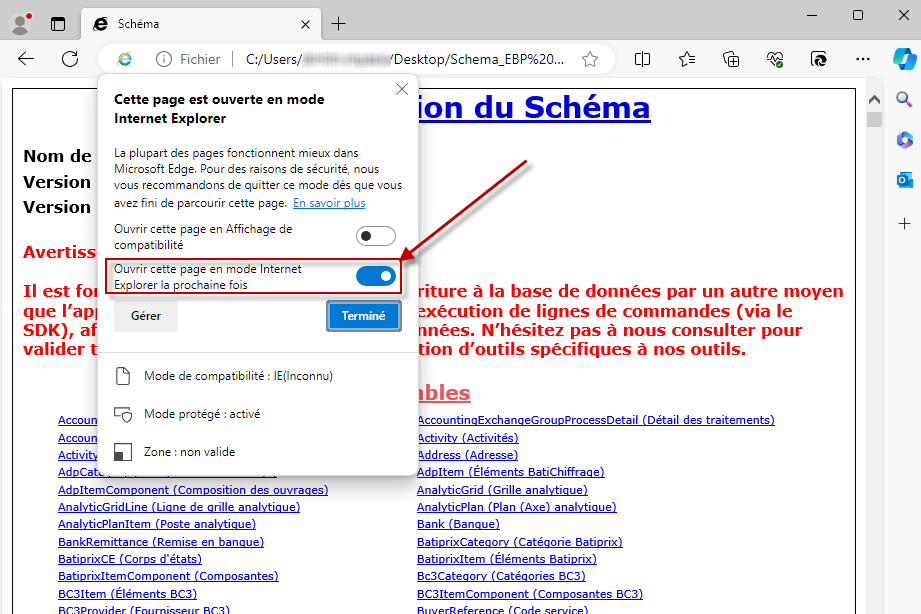921x614 pixels.
Task: Open AnalyticPlanItem (Poste analytique) link
Action: tap(157, 524)
